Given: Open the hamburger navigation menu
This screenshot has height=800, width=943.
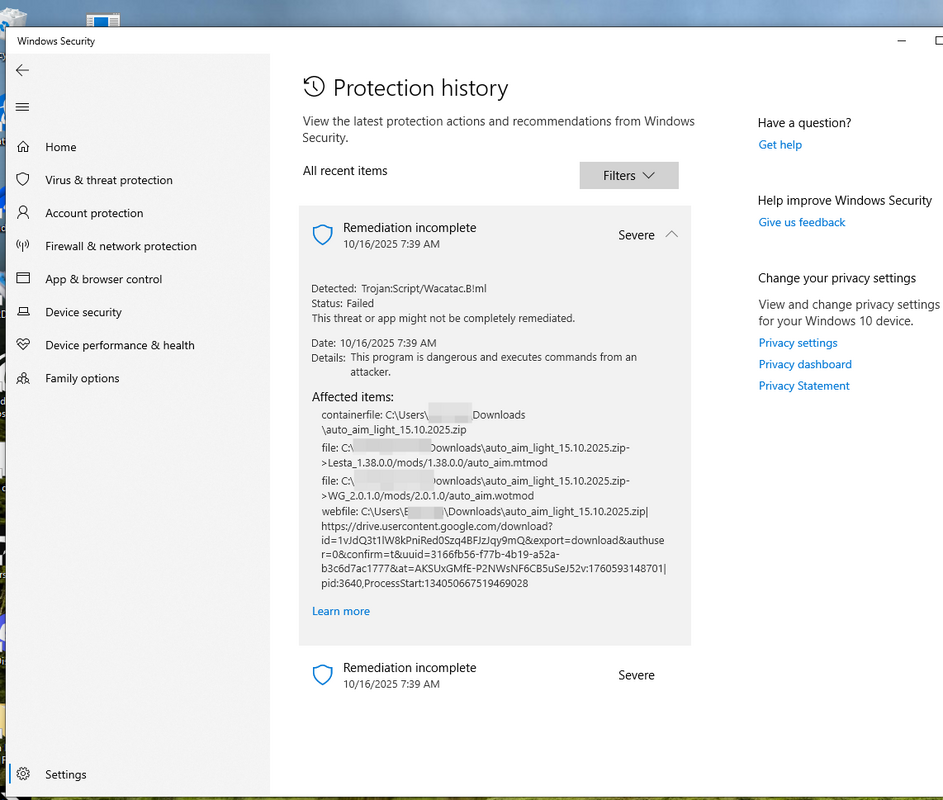Looking at the screenshot, I should click(22, 107).
